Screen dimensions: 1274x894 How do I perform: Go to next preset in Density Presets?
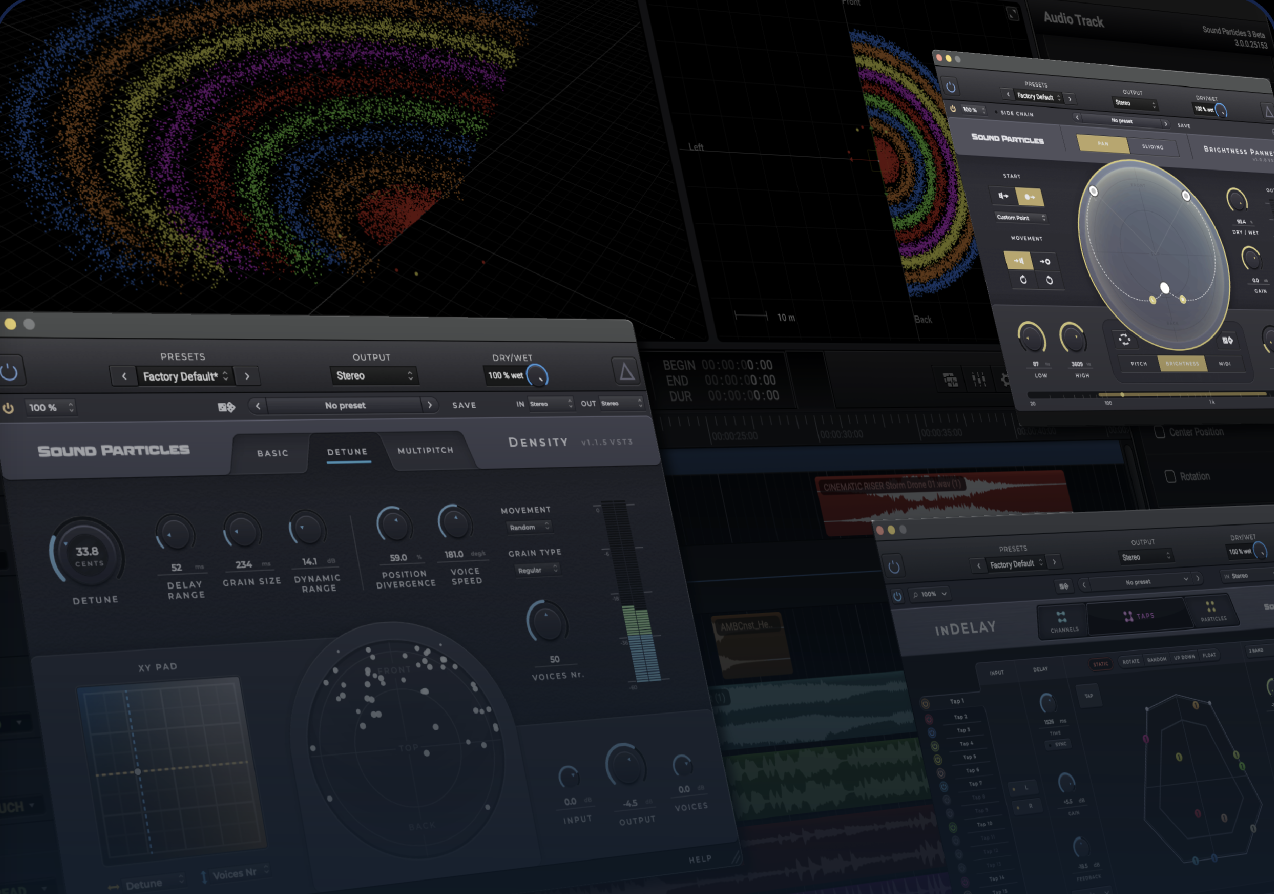click(247, 377)
